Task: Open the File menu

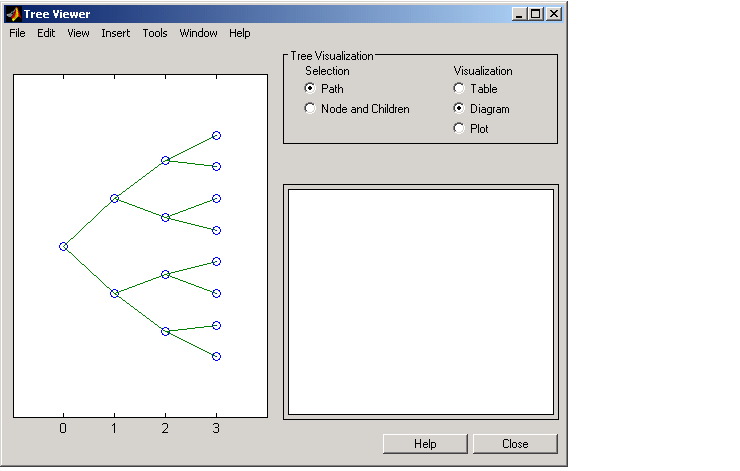Action: (x=17, y=33)
